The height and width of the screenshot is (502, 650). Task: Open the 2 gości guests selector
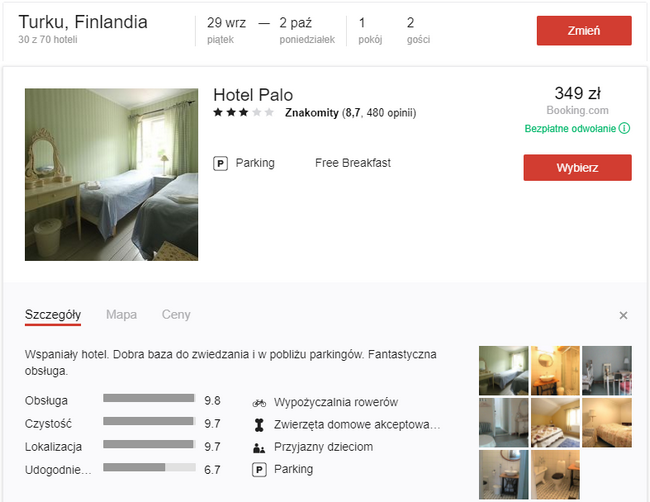coord(418,30)
